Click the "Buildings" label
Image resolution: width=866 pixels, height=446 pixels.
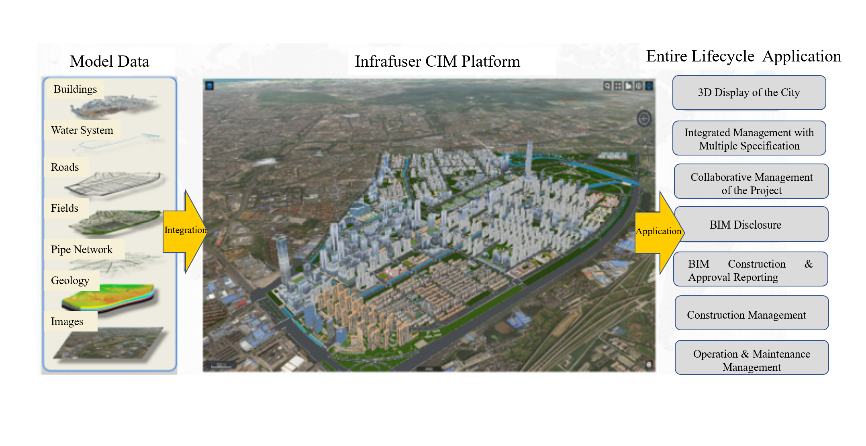pyautogui.click(x=75, y=89)
